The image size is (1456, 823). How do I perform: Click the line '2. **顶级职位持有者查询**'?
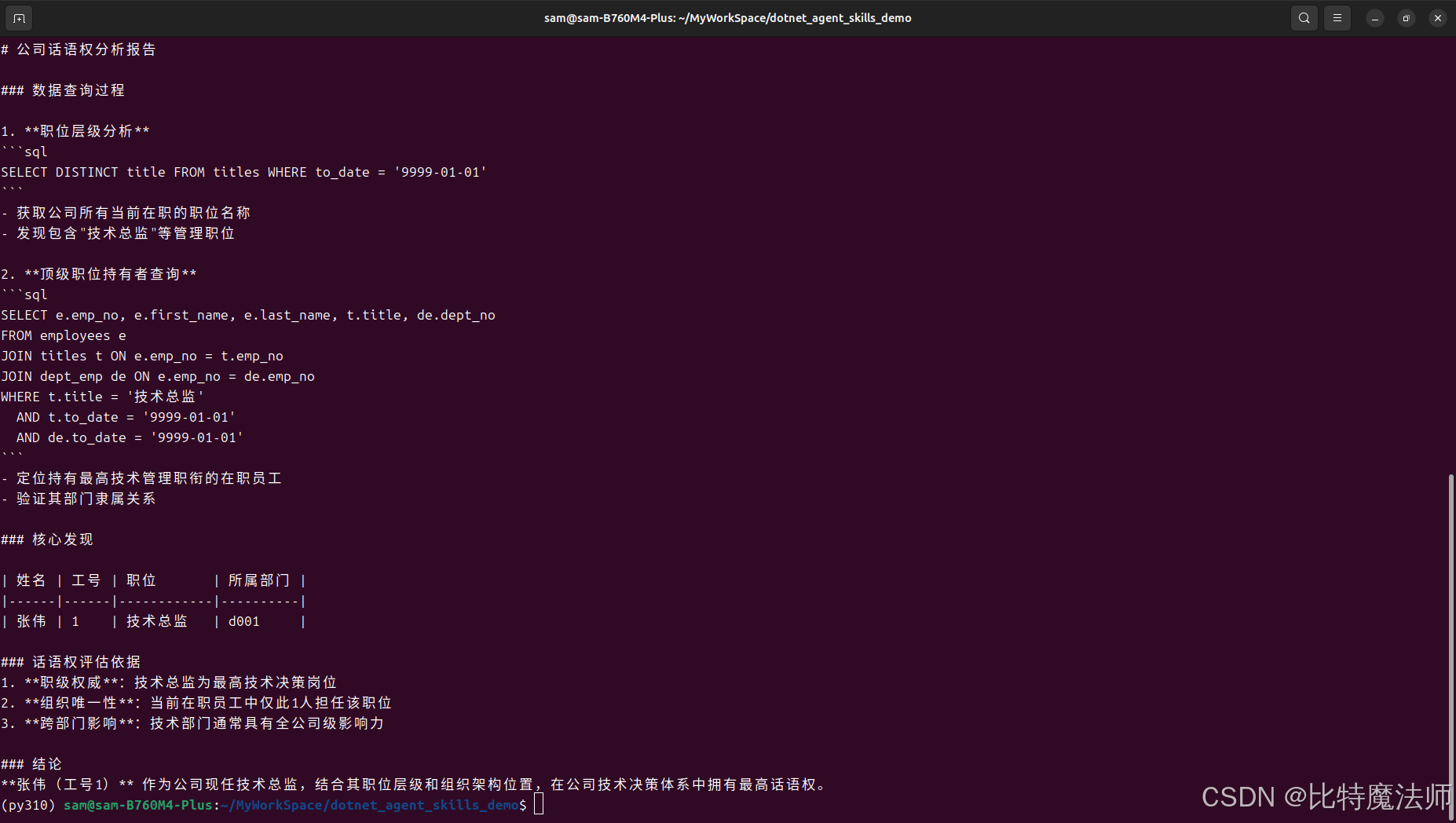(99, 274)
